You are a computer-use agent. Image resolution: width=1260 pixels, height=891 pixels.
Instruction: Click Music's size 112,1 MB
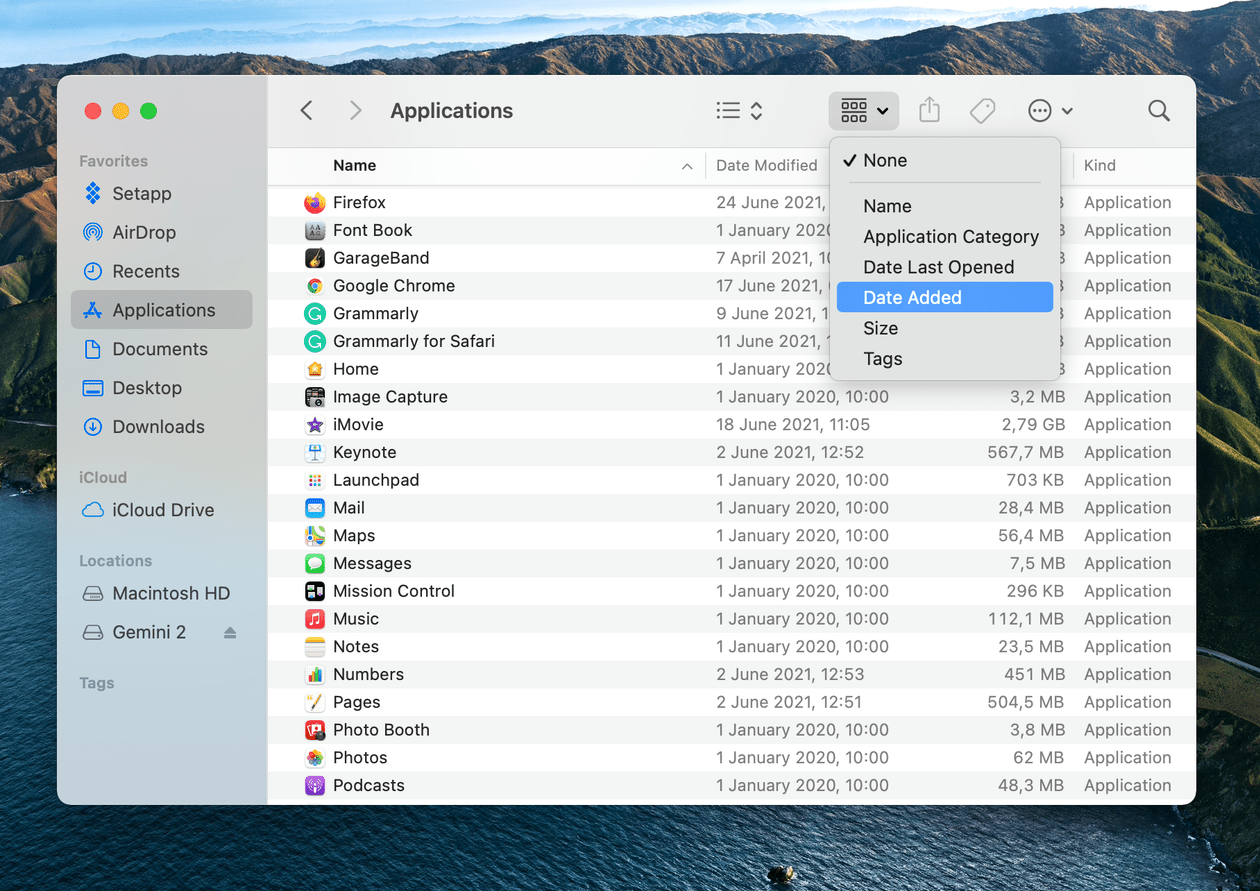coord(1026,619)
